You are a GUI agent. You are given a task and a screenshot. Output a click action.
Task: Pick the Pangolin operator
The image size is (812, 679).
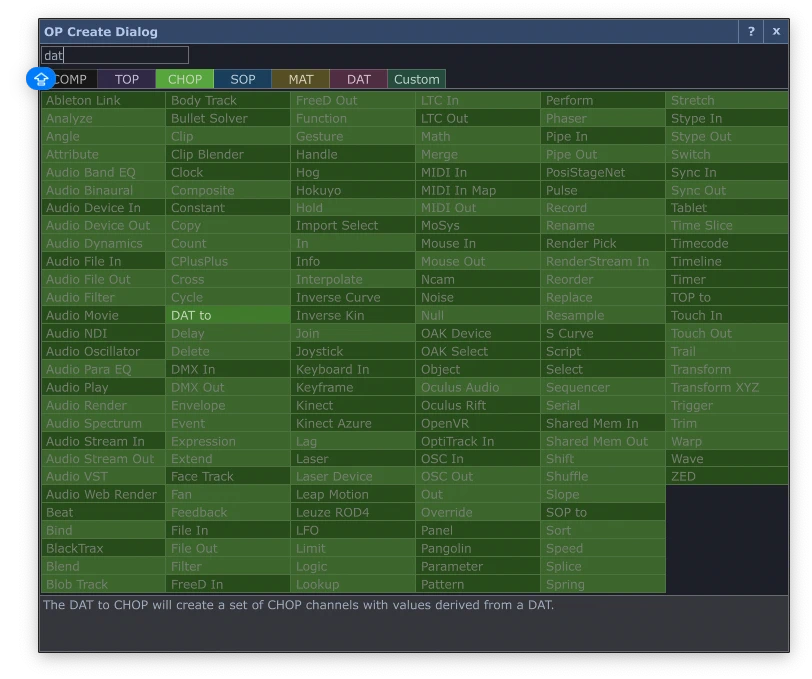point(477,548)
